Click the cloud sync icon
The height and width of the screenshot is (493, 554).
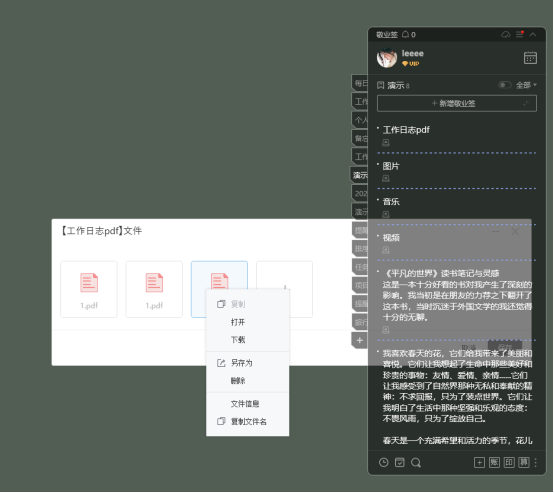coord(506,34)
